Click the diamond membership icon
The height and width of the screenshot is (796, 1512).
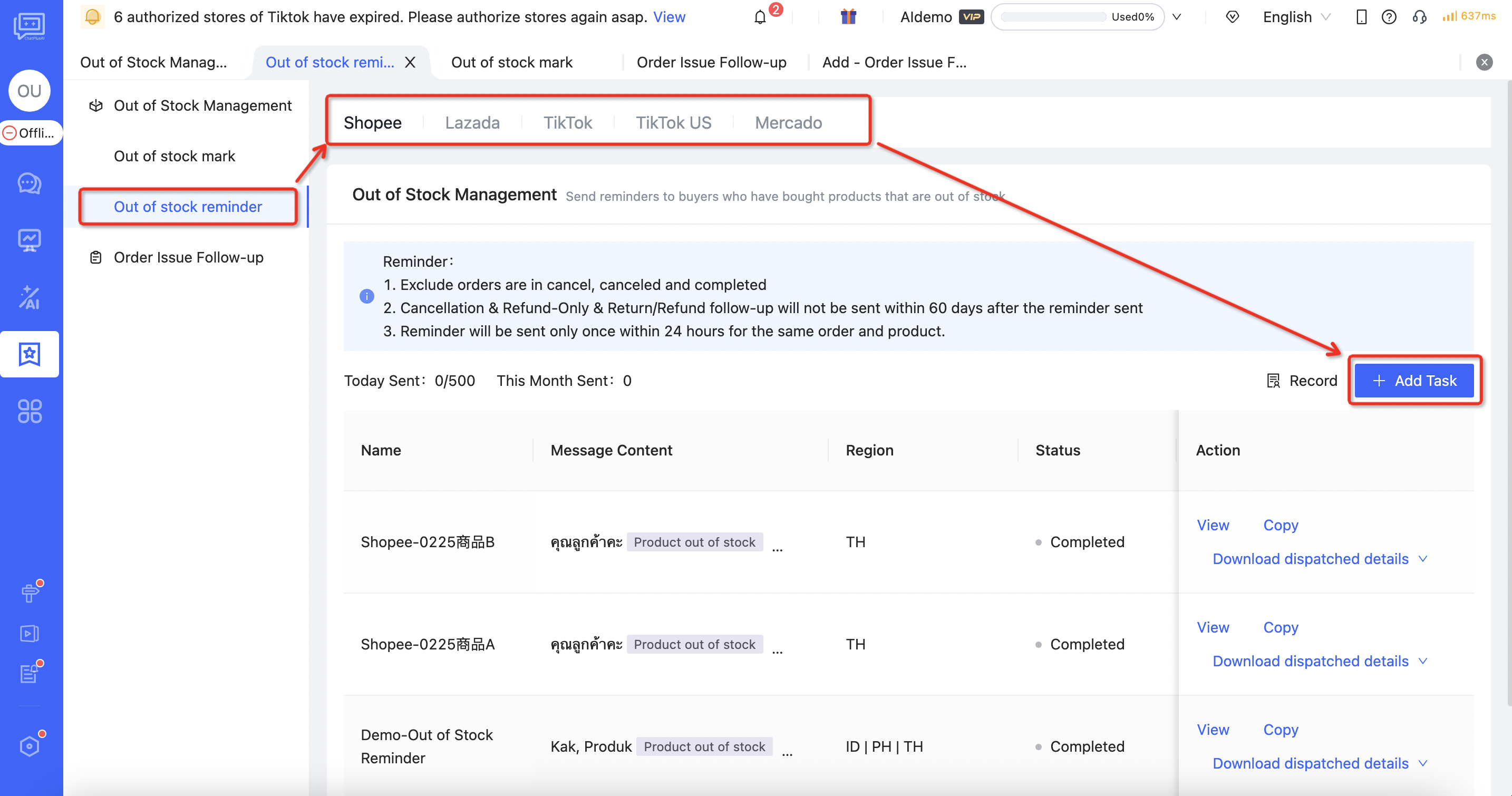click(1232, 17)
